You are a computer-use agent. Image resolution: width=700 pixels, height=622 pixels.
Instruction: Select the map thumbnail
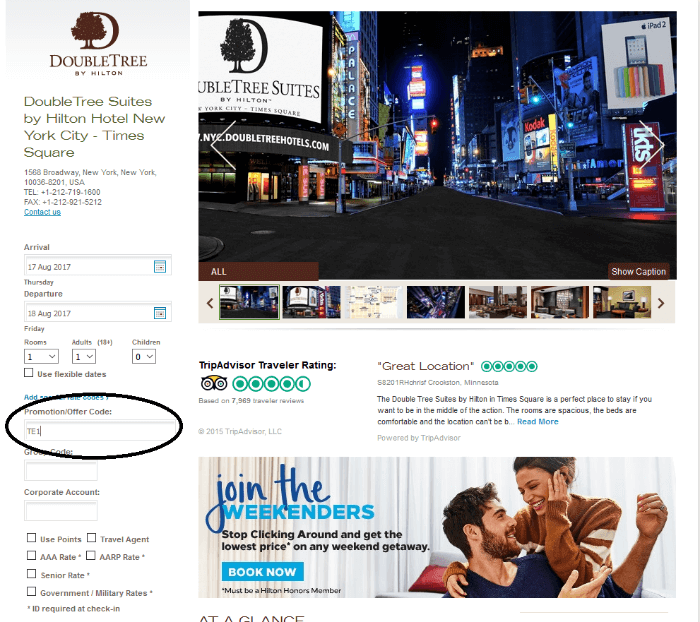(x=374, y=302)
